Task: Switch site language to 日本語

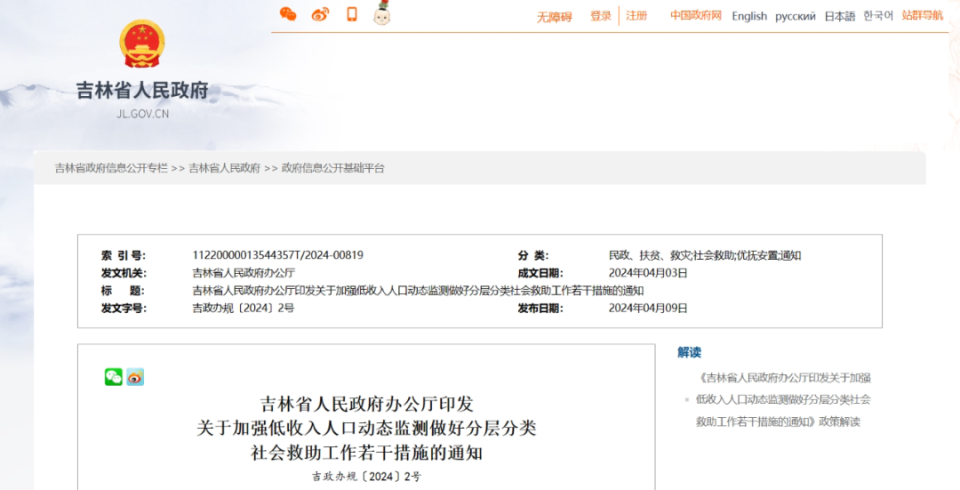Action: pyautogui.click(x=839, y=17)
